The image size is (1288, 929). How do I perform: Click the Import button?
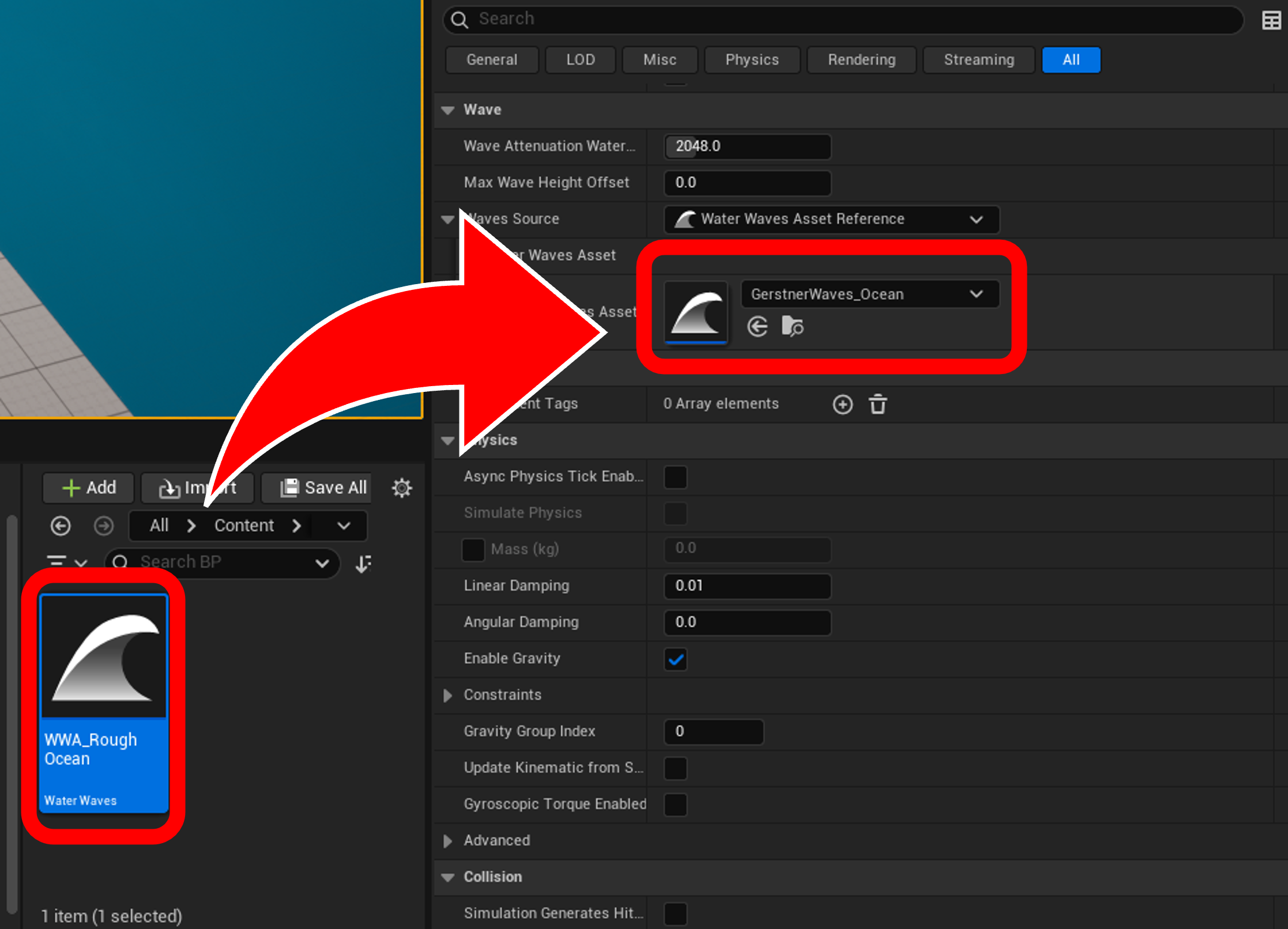[197, 488]
